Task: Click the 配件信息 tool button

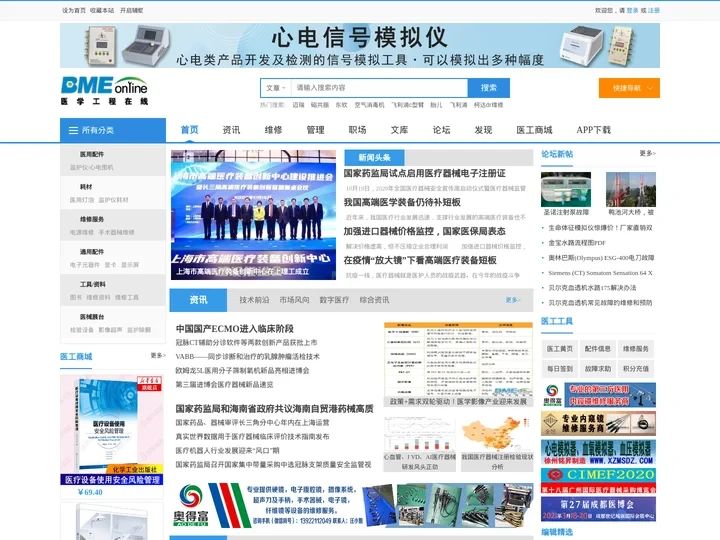Action: pos(597,349)
